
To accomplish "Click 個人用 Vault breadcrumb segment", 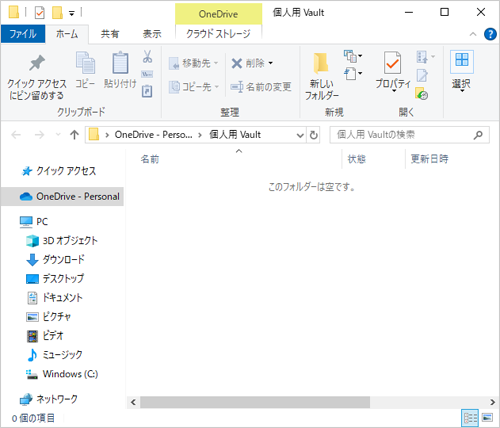I will pos(235,135).
